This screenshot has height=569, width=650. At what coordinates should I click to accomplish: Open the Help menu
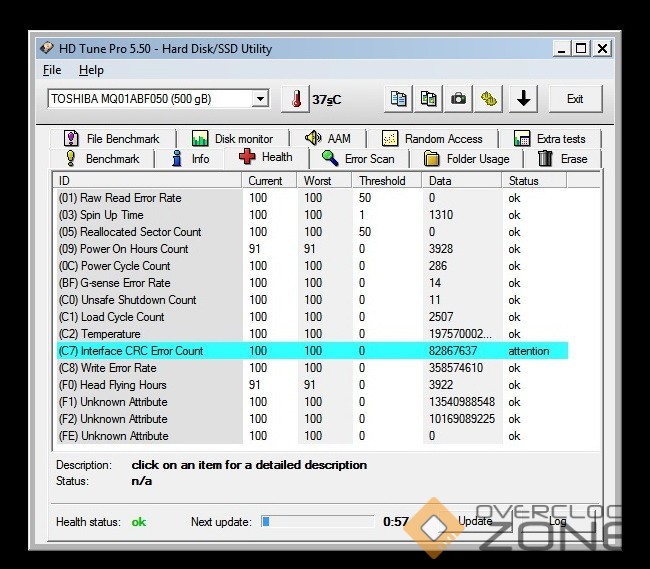[91, 70]
